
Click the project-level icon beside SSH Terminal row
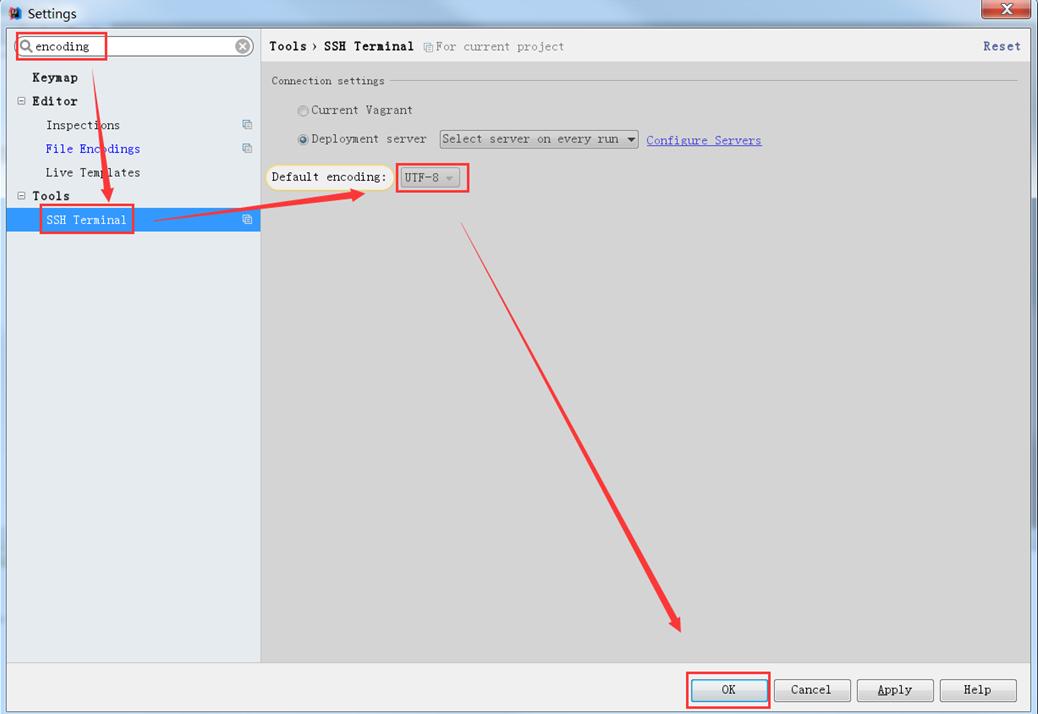click(x=247, y=219)
